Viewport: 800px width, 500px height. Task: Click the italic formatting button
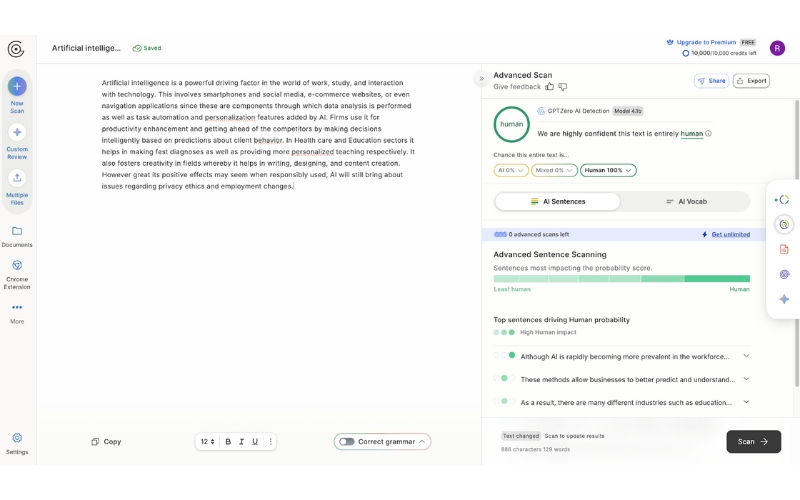click(241, 442)
